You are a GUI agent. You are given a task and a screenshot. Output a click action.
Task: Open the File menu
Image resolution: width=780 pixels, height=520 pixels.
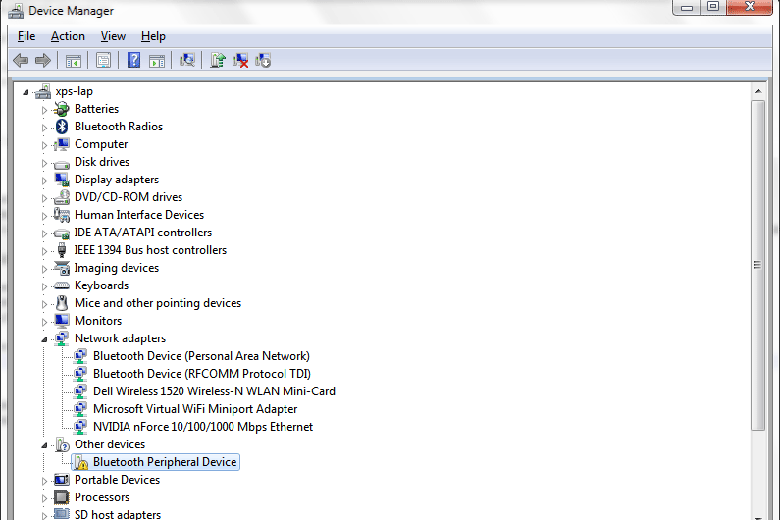[x=26, y=36]
